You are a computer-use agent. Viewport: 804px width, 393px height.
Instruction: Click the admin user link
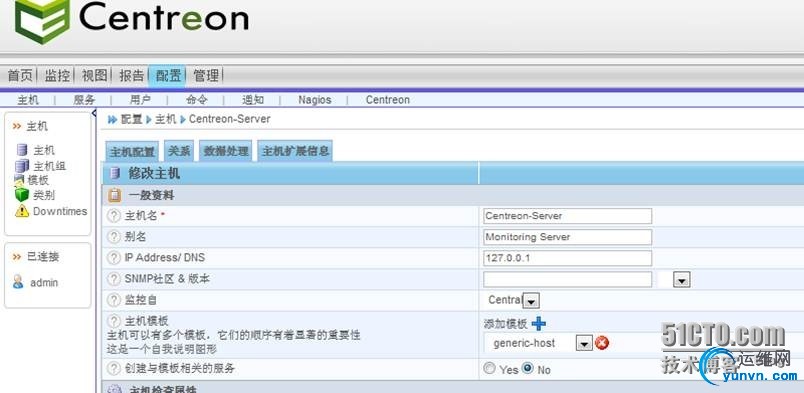[44, 283]
